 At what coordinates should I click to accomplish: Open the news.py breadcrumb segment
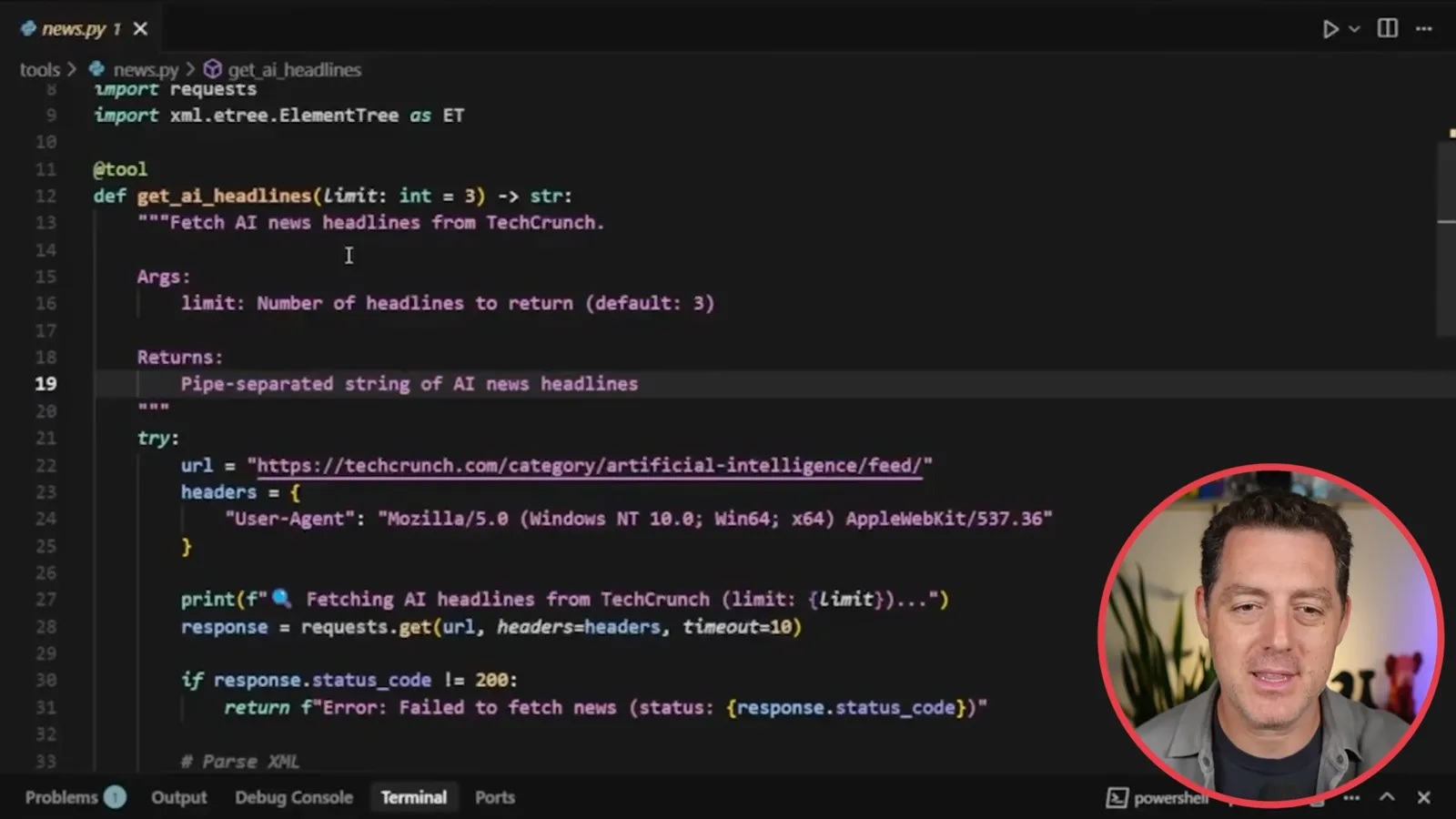point(146,69)
